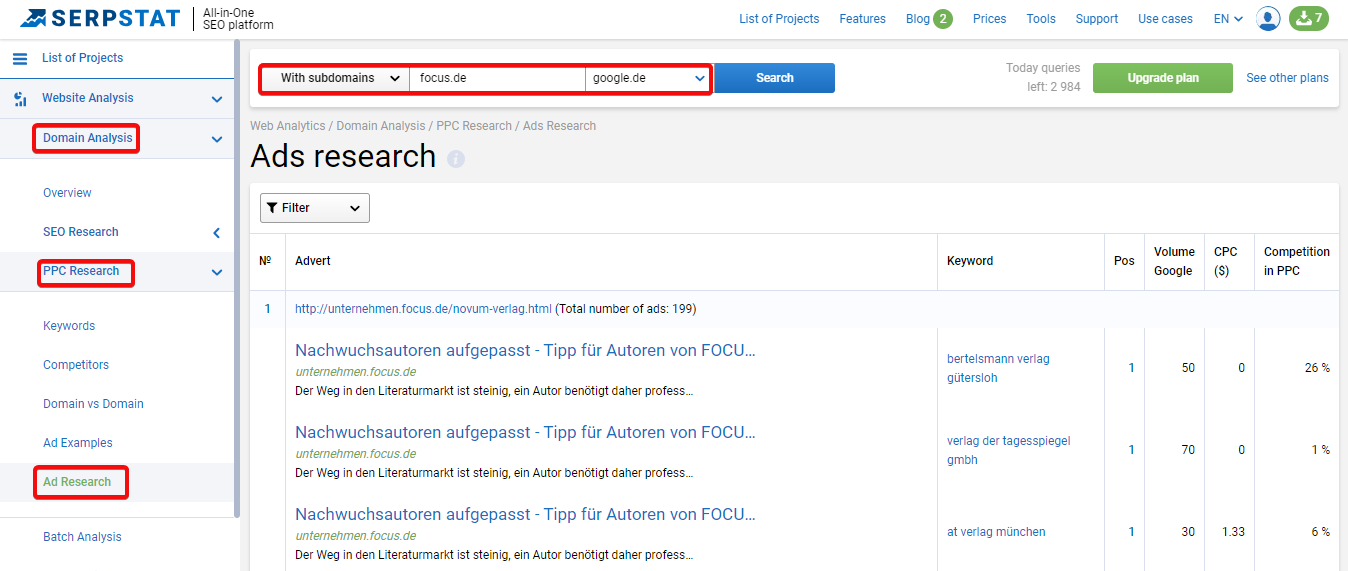Click position 1 in at verlag münchen row
The height and width of the screenshot is (571, 1348).
coord(1132,532)
